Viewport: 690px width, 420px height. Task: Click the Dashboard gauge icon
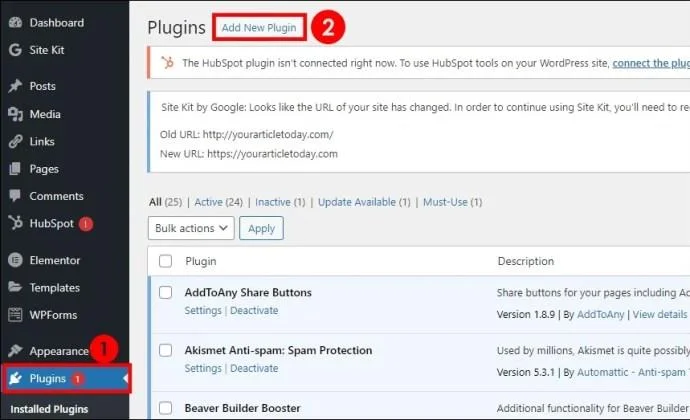tap(15, 22)
